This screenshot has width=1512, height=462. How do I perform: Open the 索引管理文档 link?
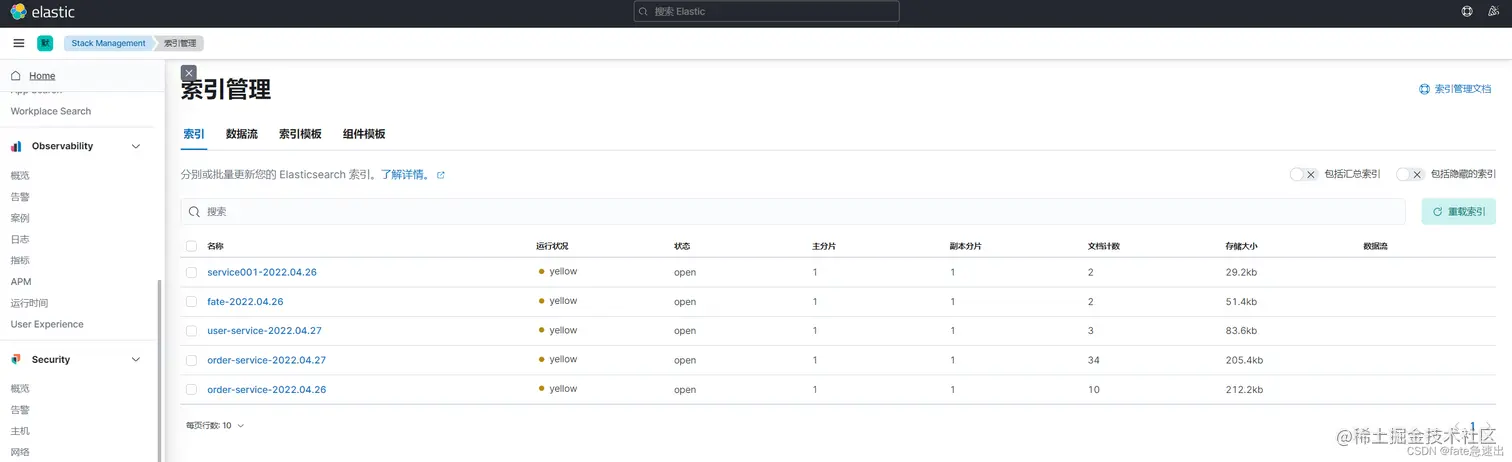click(x=1463, y=89)
